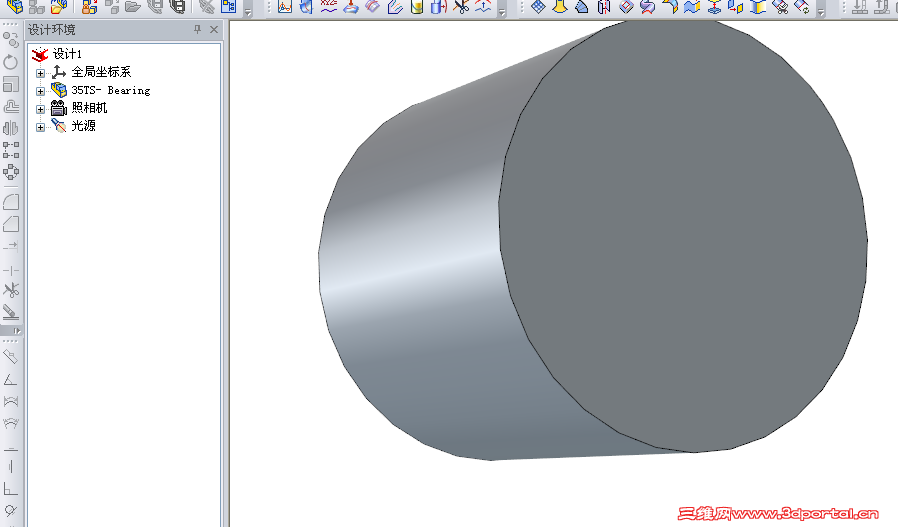Expand the left toolbar overflow arrow
Screen dimensions: 898x527
tap(17, 331)
